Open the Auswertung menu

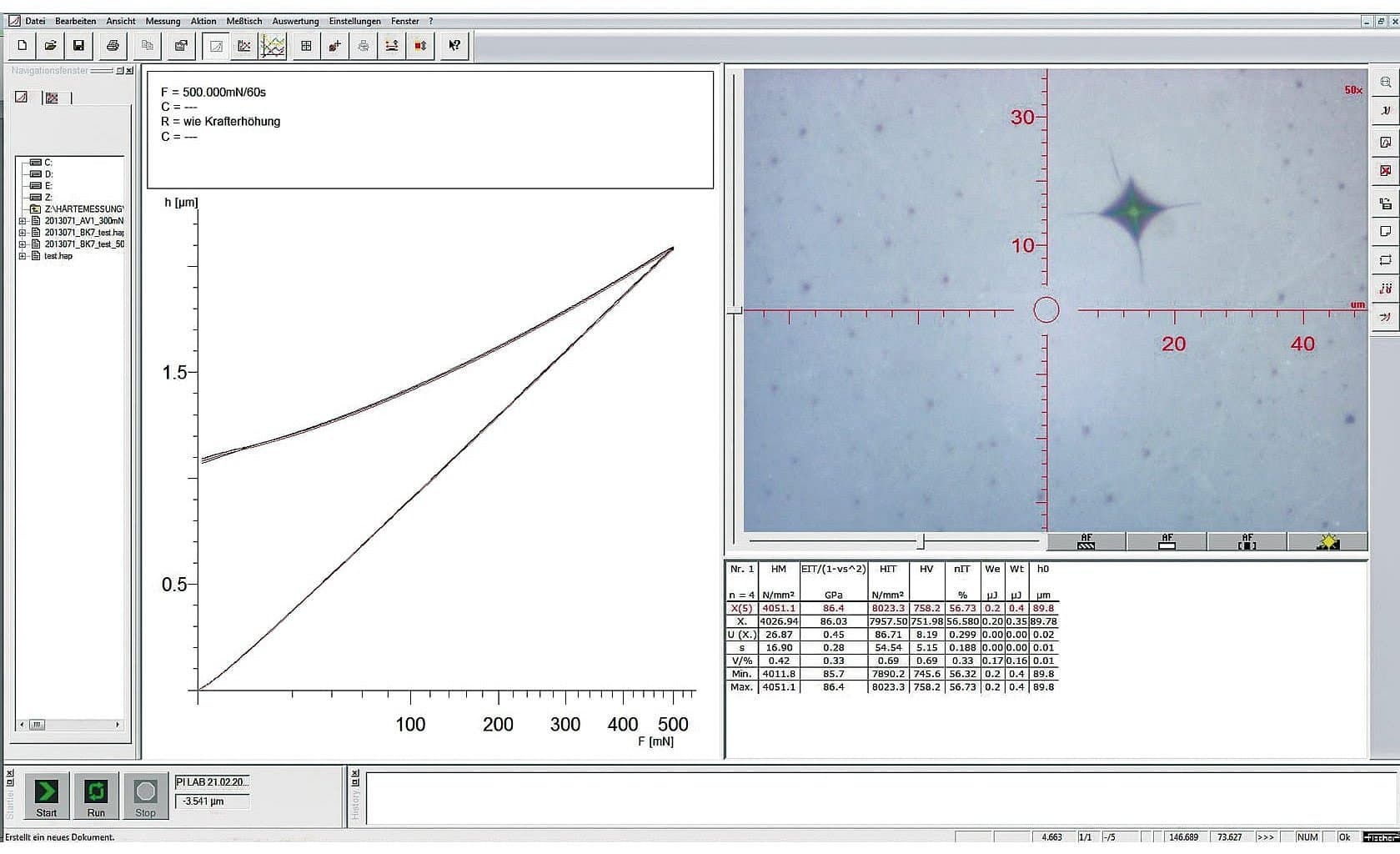coord(295,21)
